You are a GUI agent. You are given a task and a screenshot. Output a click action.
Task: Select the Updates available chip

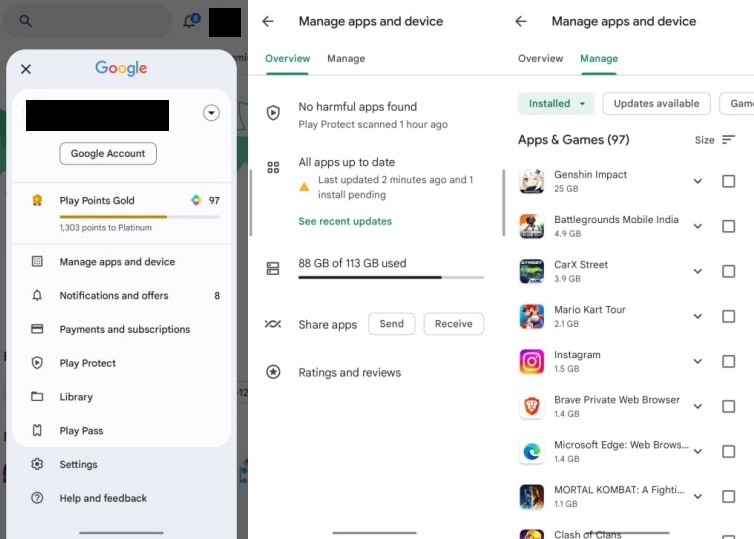[x=656, y=103]
